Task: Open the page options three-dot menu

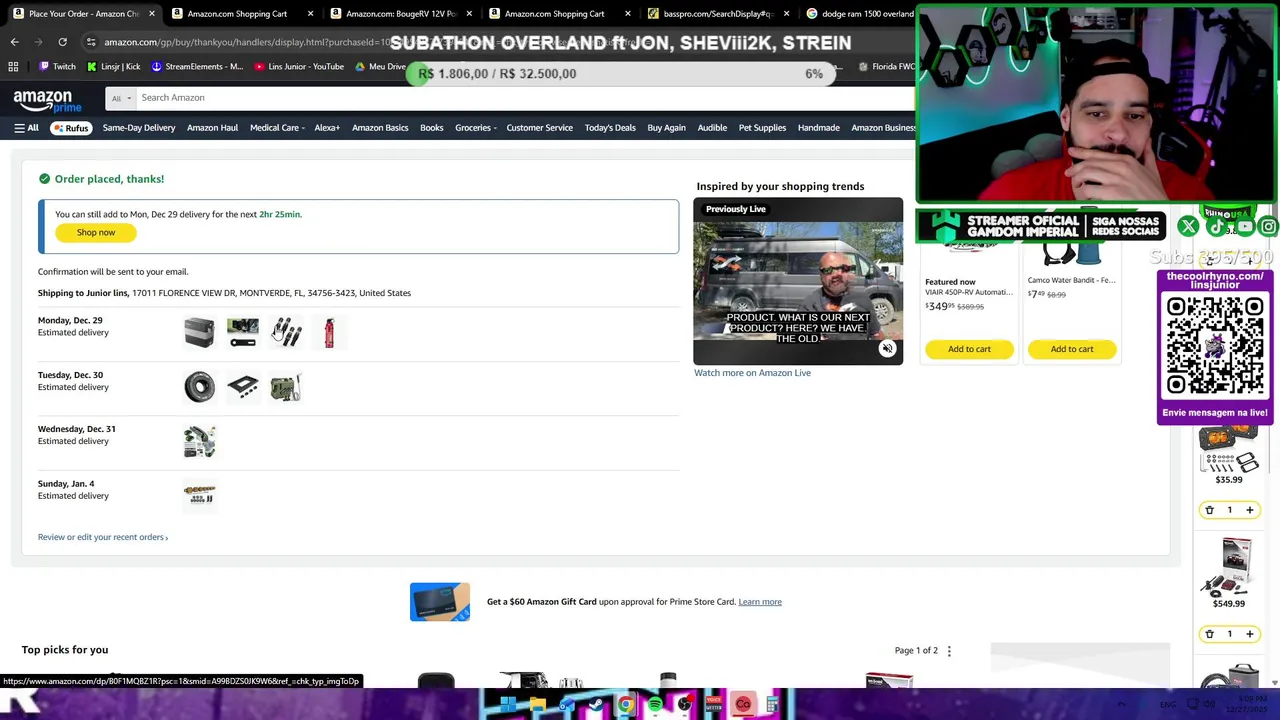Action: point(949,651)
